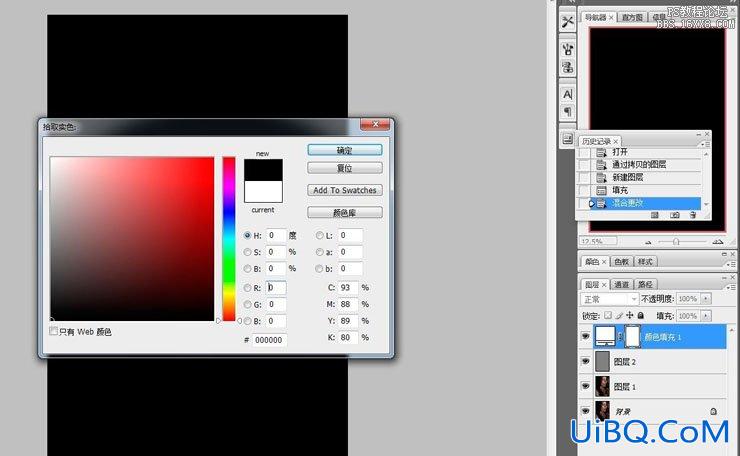Open the Paragraph panel icon
This screenshot has height=456, width=740.
coord(567,112)
